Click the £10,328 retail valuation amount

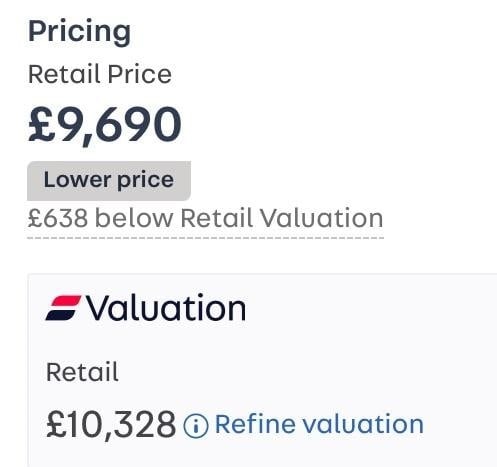pyautogui.click(x=111, y=425)
